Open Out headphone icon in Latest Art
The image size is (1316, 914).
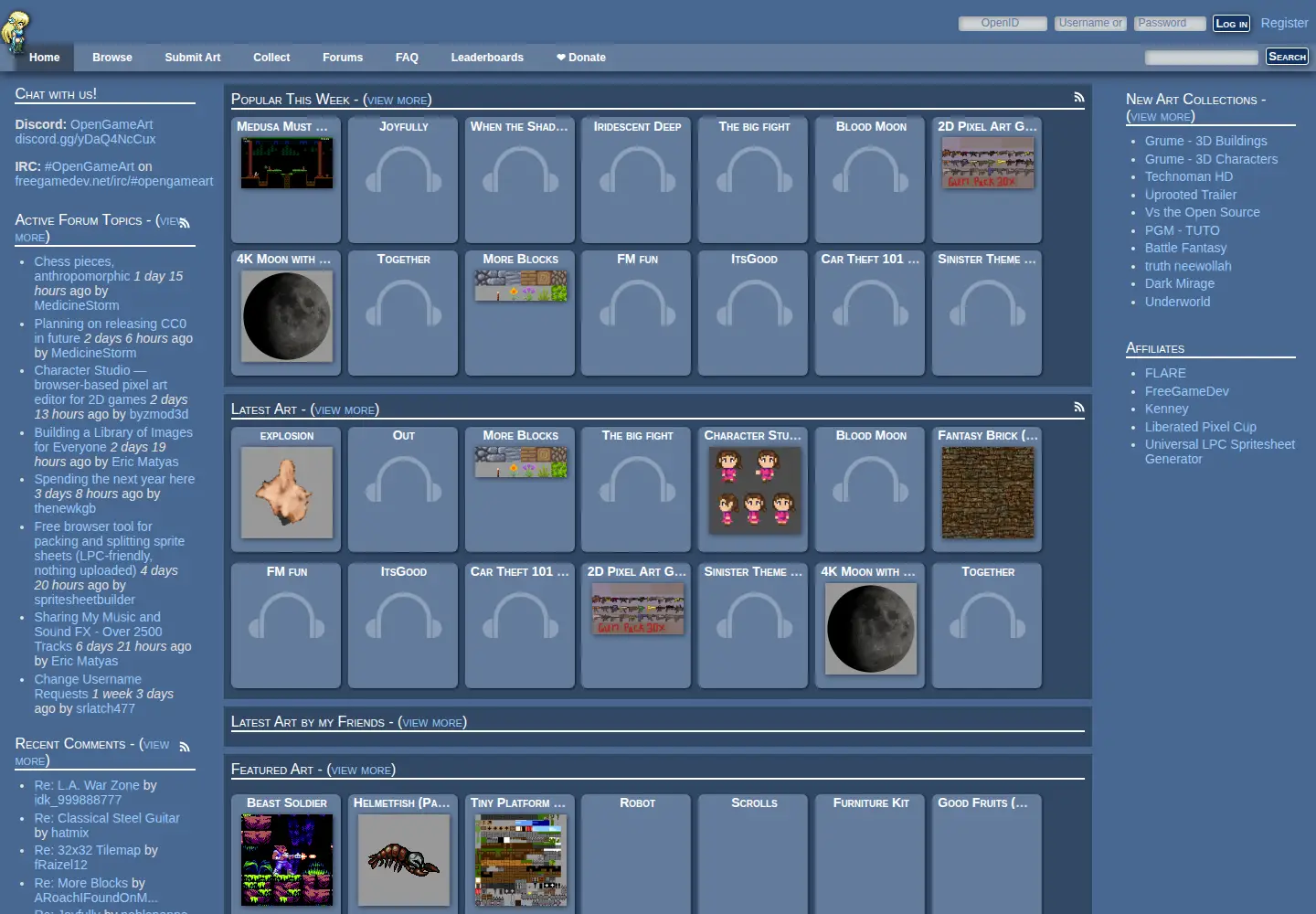click(403, 480)
